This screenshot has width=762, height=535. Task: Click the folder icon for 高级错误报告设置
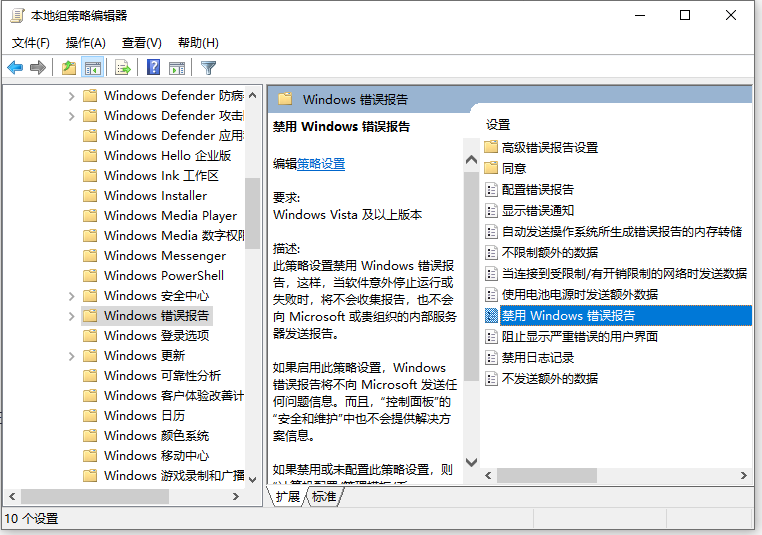(491, 146)
